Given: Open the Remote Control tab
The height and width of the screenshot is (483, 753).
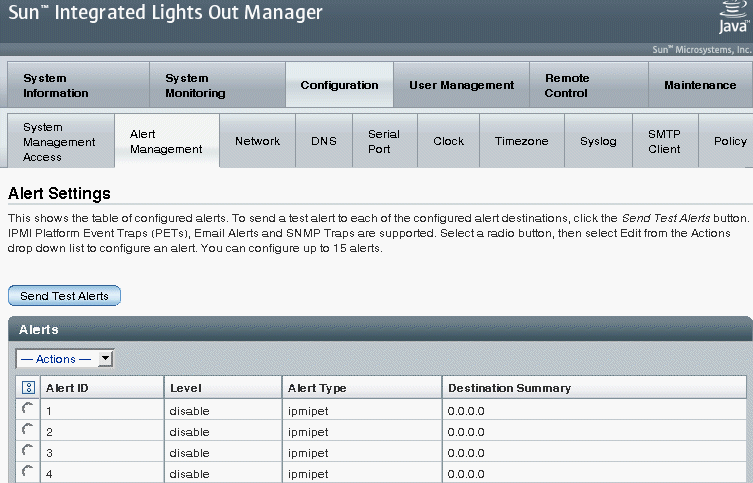Looking at the screenshot, I should tap(589, 85).
